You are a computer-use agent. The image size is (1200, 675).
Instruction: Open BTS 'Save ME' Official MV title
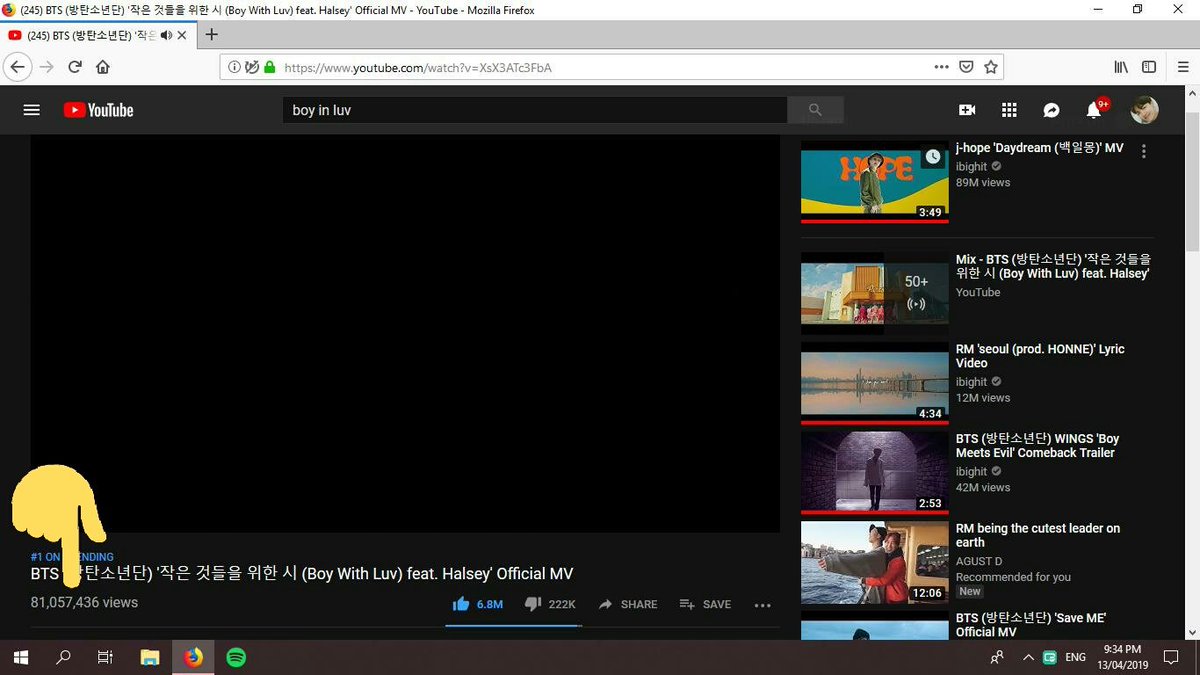click(1031, 625)
